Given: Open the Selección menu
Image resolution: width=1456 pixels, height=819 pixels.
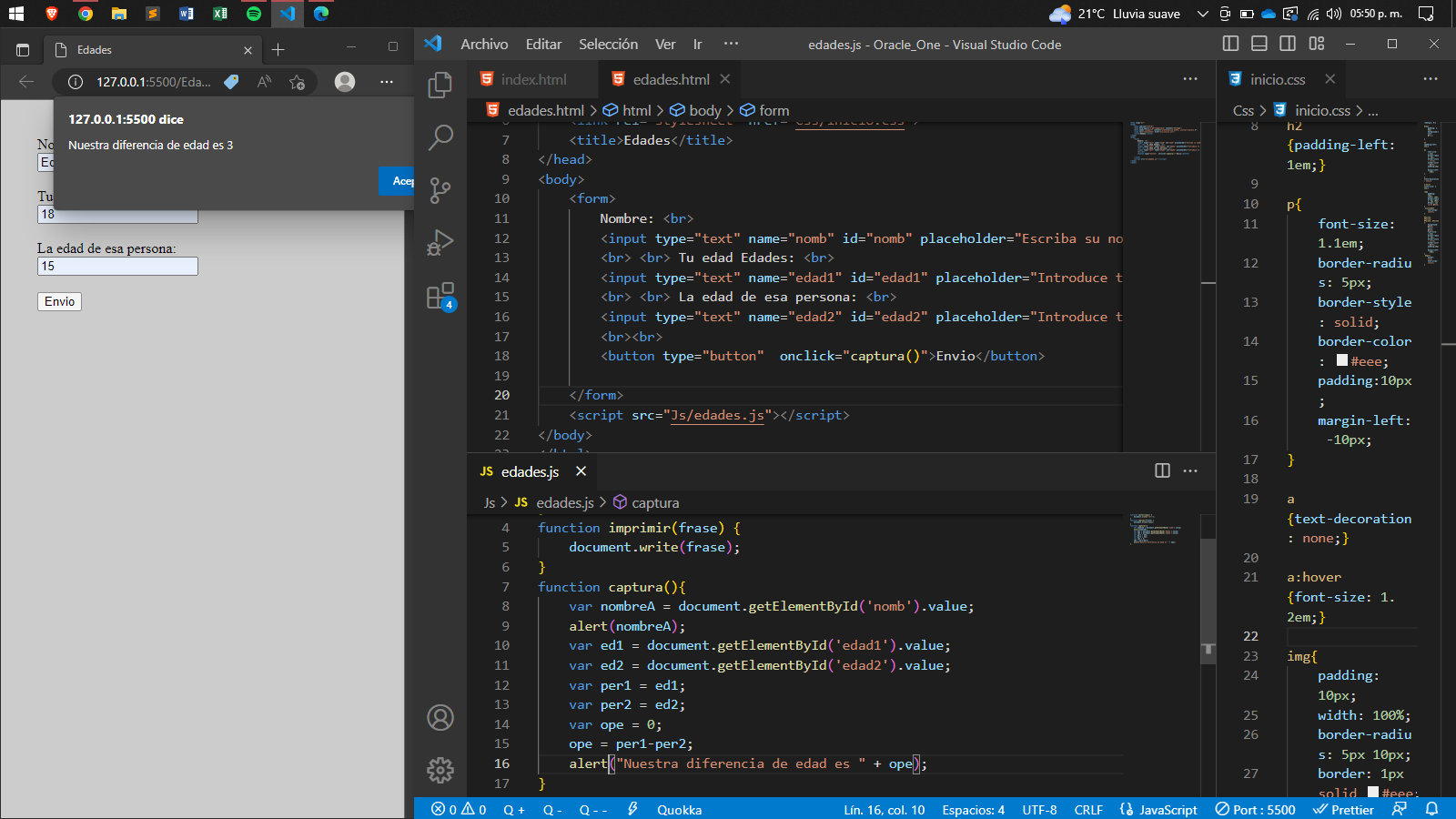Looking at the screenshot, I should click(608, 44).
